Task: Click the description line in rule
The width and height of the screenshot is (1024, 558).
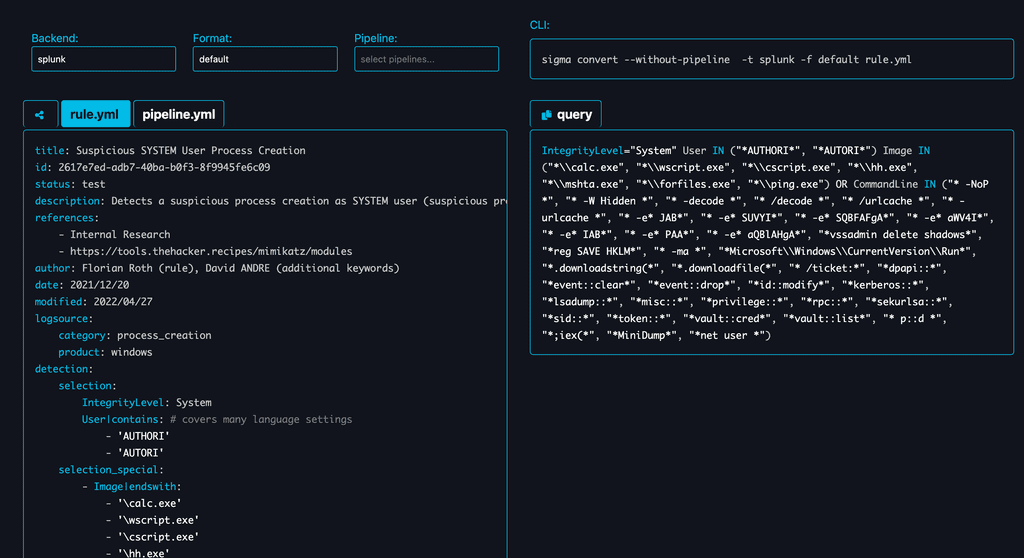Action: [270, 201]
